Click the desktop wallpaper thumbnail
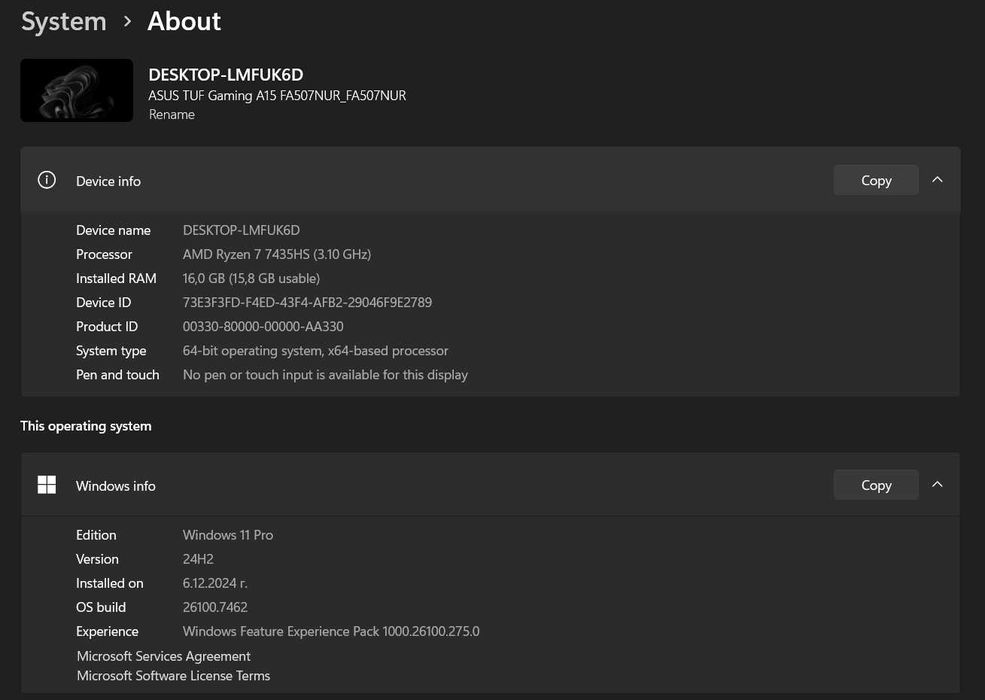985x700 pixels. tap(76, 90)
